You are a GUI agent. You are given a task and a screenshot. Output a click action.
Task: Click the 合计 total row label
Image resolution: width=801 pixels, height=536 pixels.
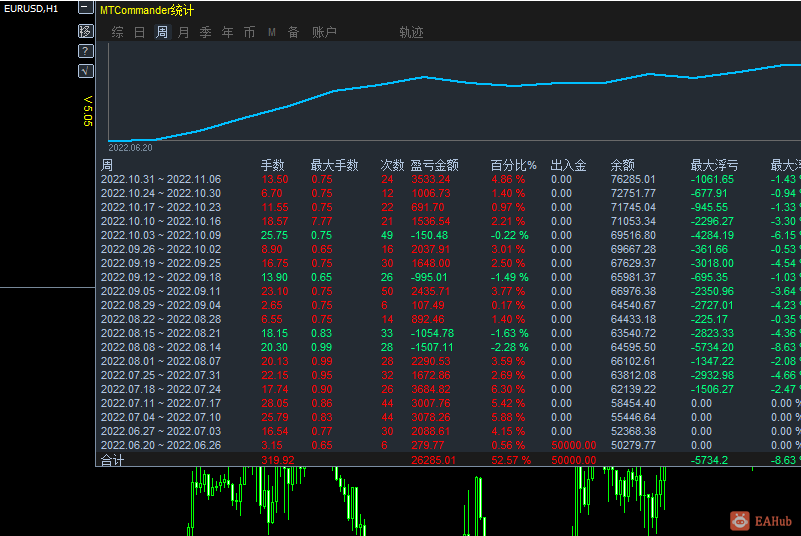click(x=112, y=460)
